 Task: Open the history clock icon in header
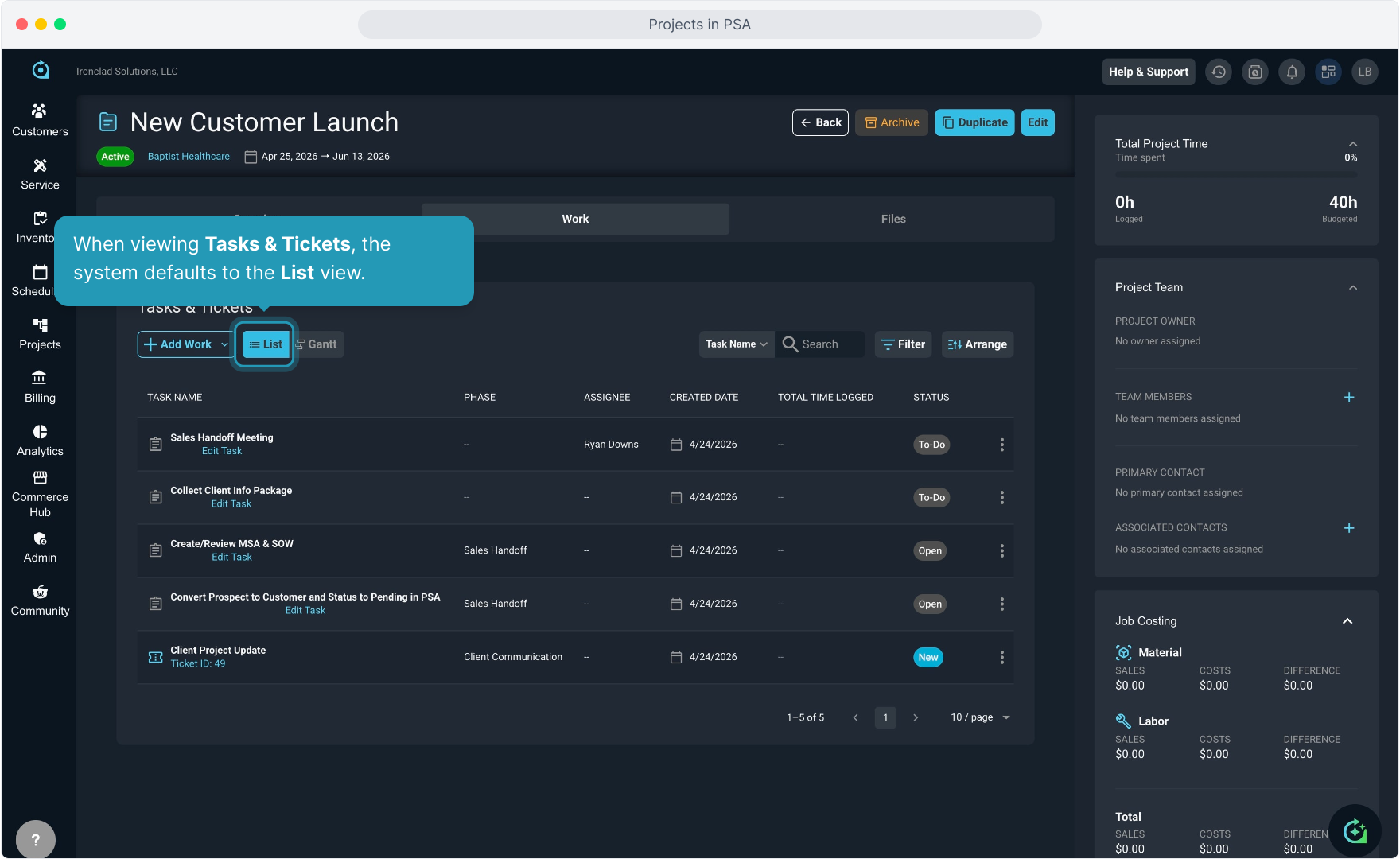1219,72
